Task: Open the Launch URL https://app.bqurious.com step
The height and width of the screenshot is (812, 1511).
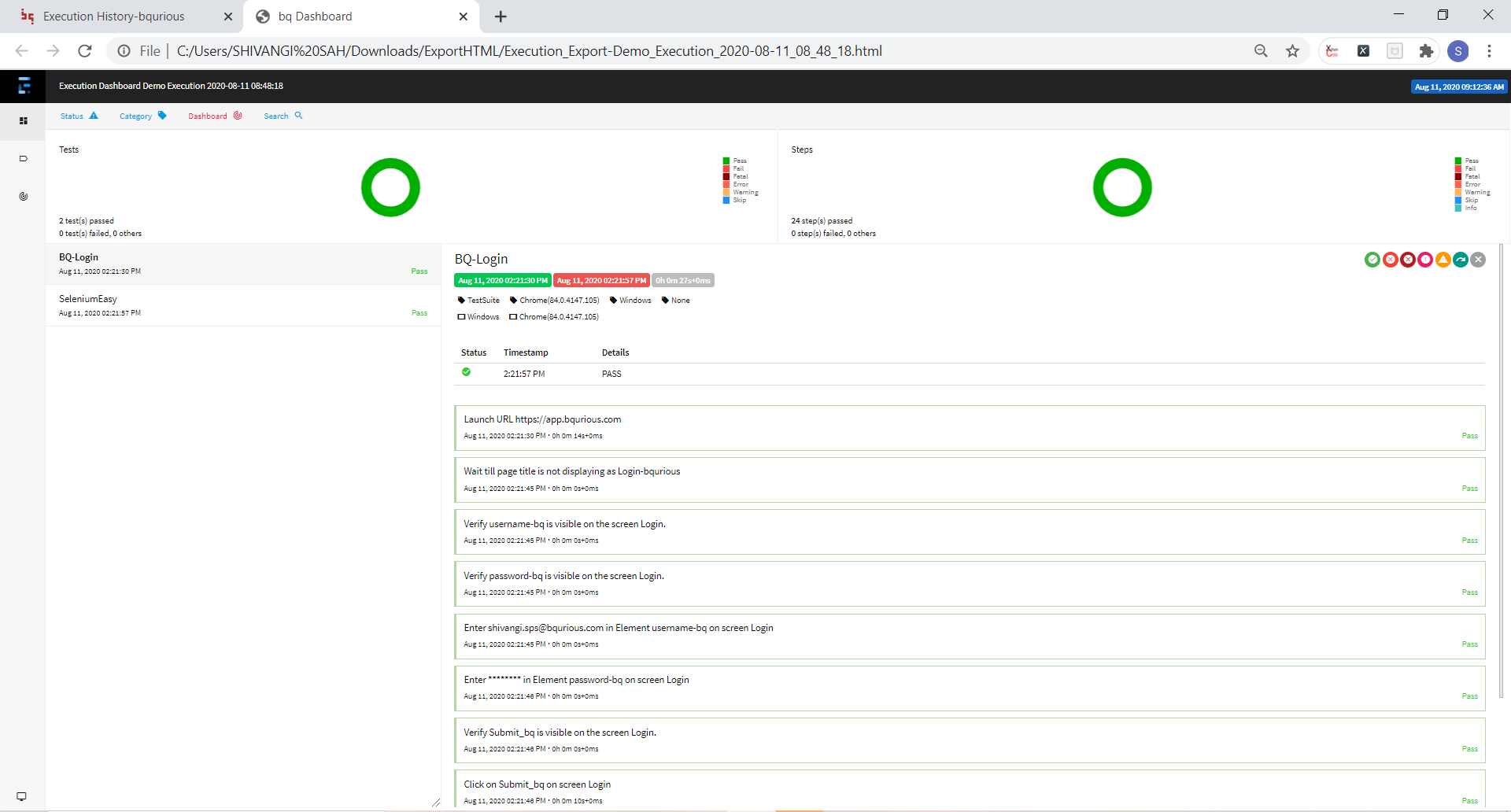Action: tap(970, 428)
